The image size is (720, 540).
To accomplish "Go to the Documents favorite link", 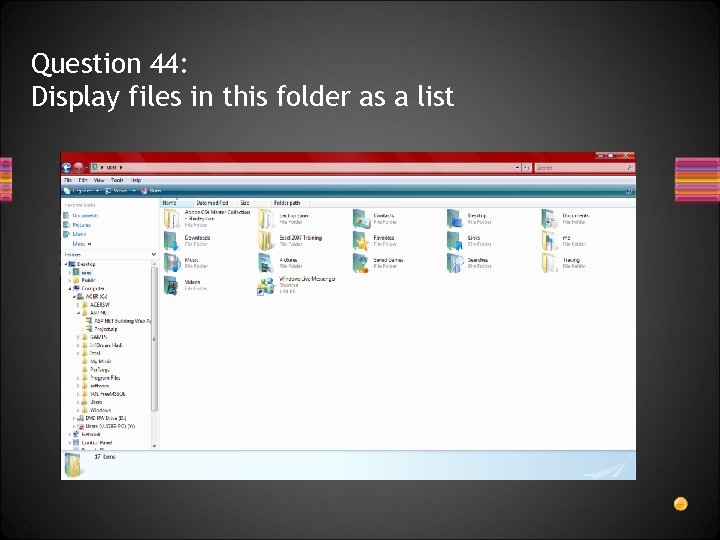I will pyautogui.click(x=81, y=215).
